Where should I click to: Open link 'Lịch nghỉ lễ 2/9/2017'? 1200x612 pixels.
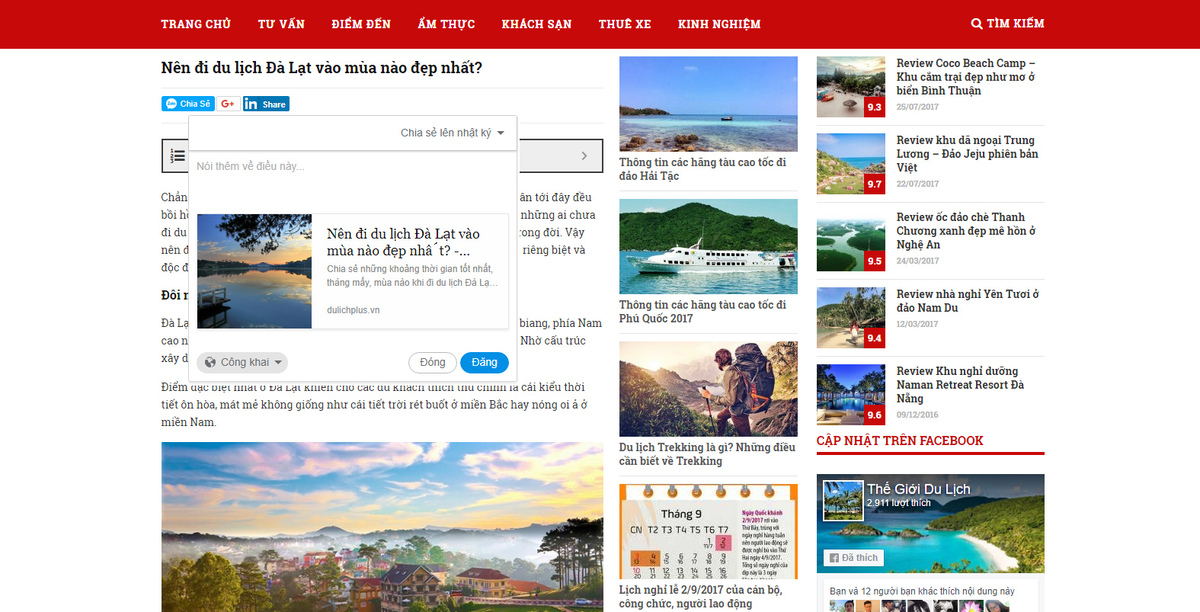700,597
